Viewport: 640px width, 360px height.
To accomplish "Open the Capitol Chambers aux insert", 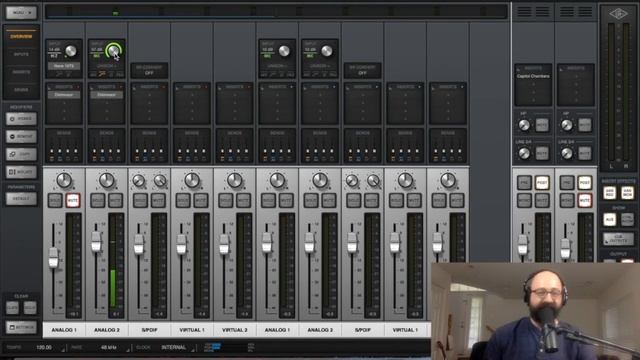I will point(533,76).
